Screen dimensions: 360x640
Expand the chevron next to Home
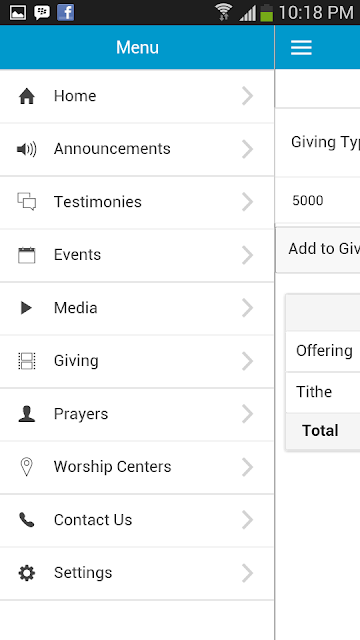click(x=247, y=96)
